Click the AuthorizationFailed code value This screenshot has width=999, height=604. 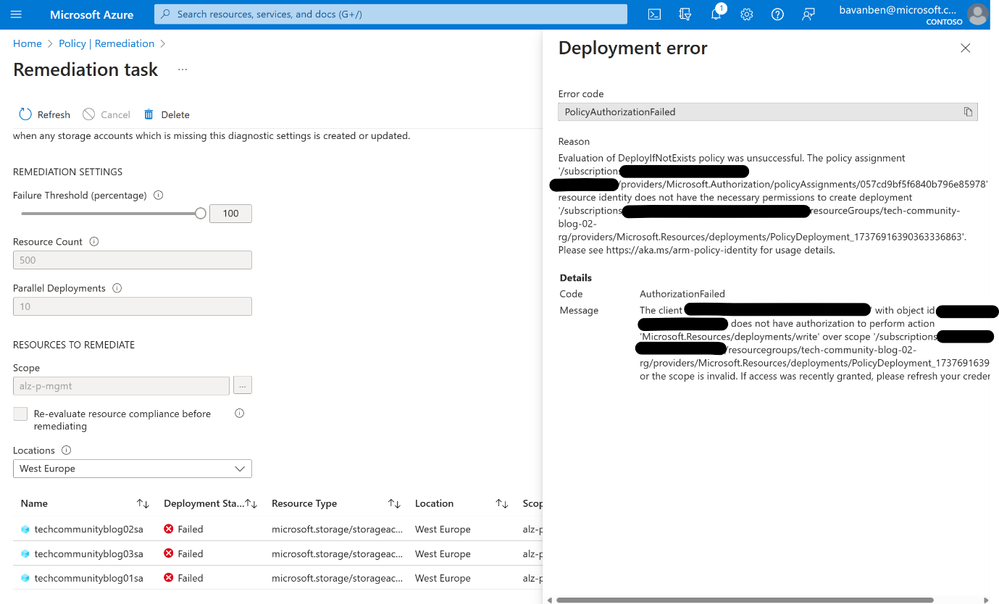tap(682, 294)
